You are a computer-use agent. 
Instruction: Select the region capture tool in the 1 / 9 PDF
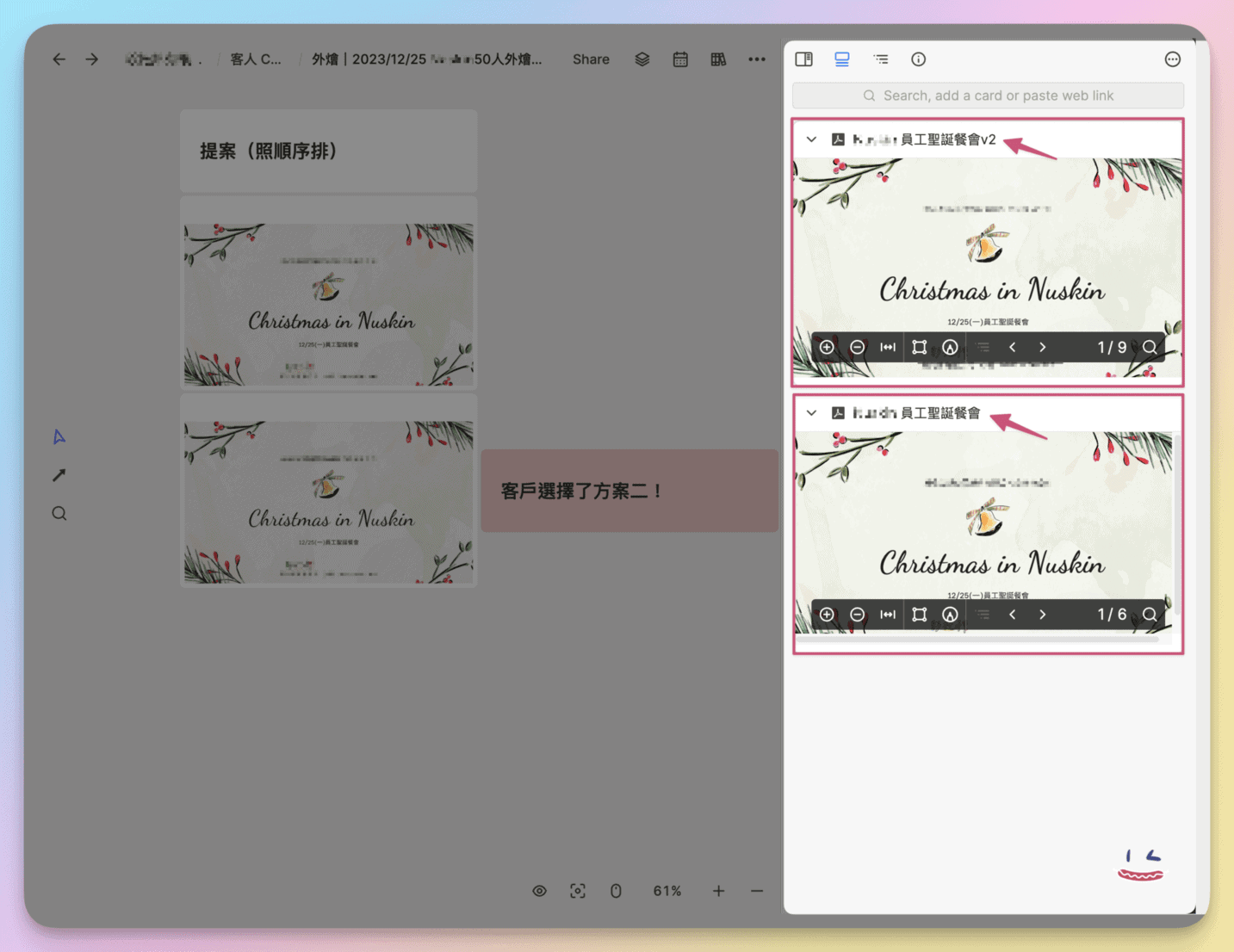tap(920, 348)
